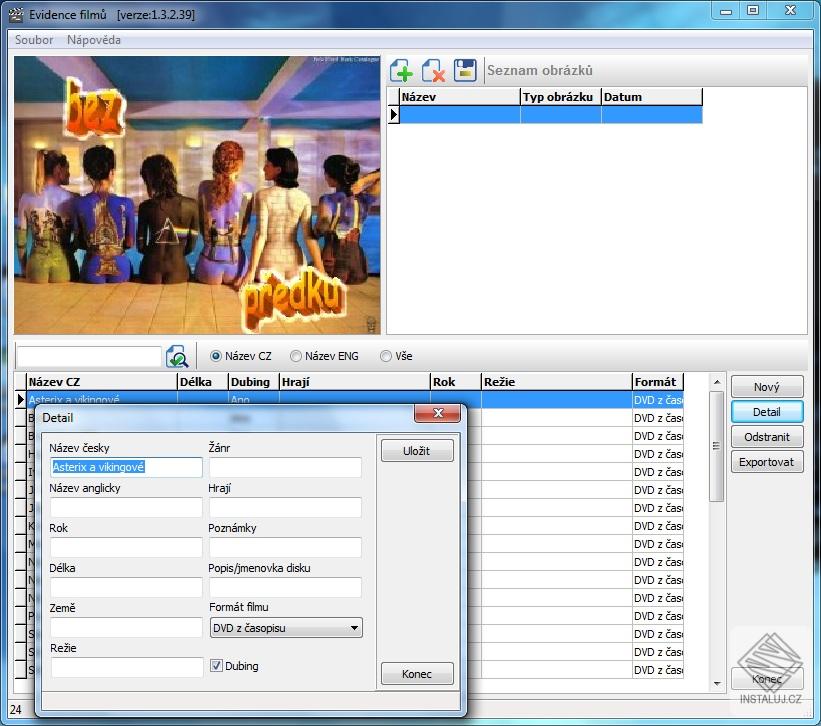Delete the selected image icon

click(x=434, y=70)
